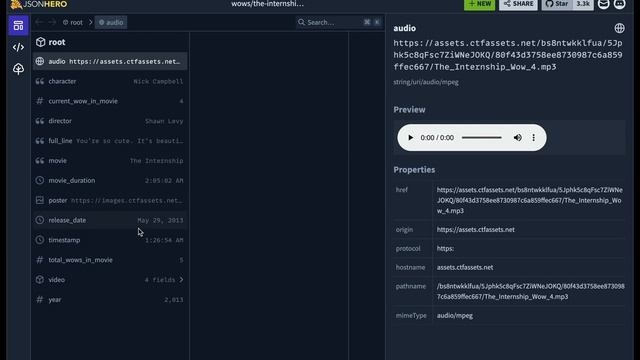
Task: Click the video cube icon
Action: click(40, 280)
